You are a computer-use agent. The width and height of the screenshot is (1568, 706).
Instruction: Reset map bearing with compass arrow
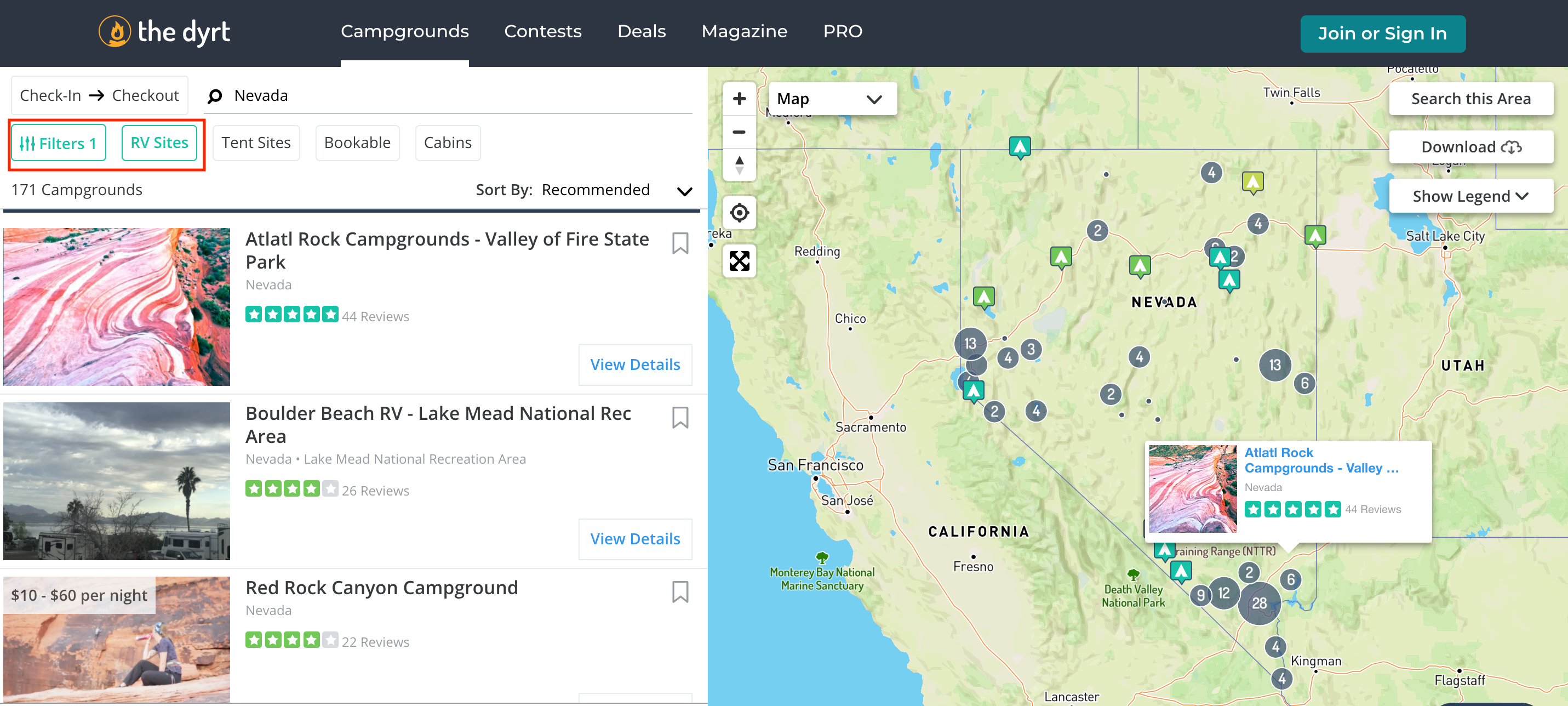739,164
